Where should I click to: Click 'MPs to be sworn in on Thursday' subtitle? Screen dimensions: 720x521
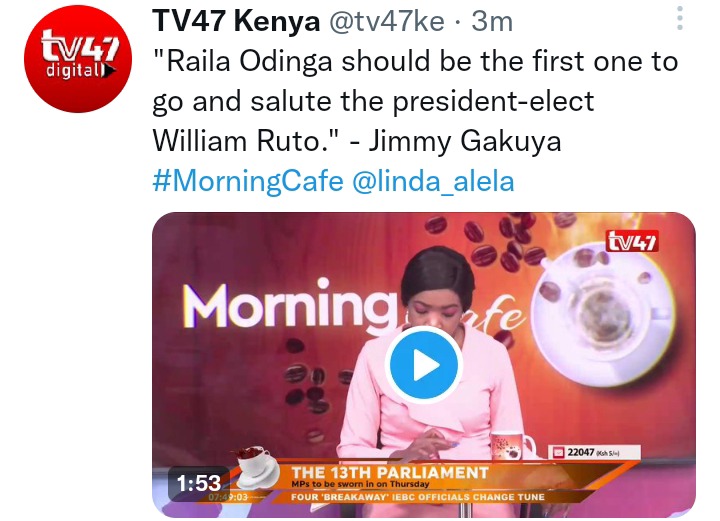[x=360, y=484]
